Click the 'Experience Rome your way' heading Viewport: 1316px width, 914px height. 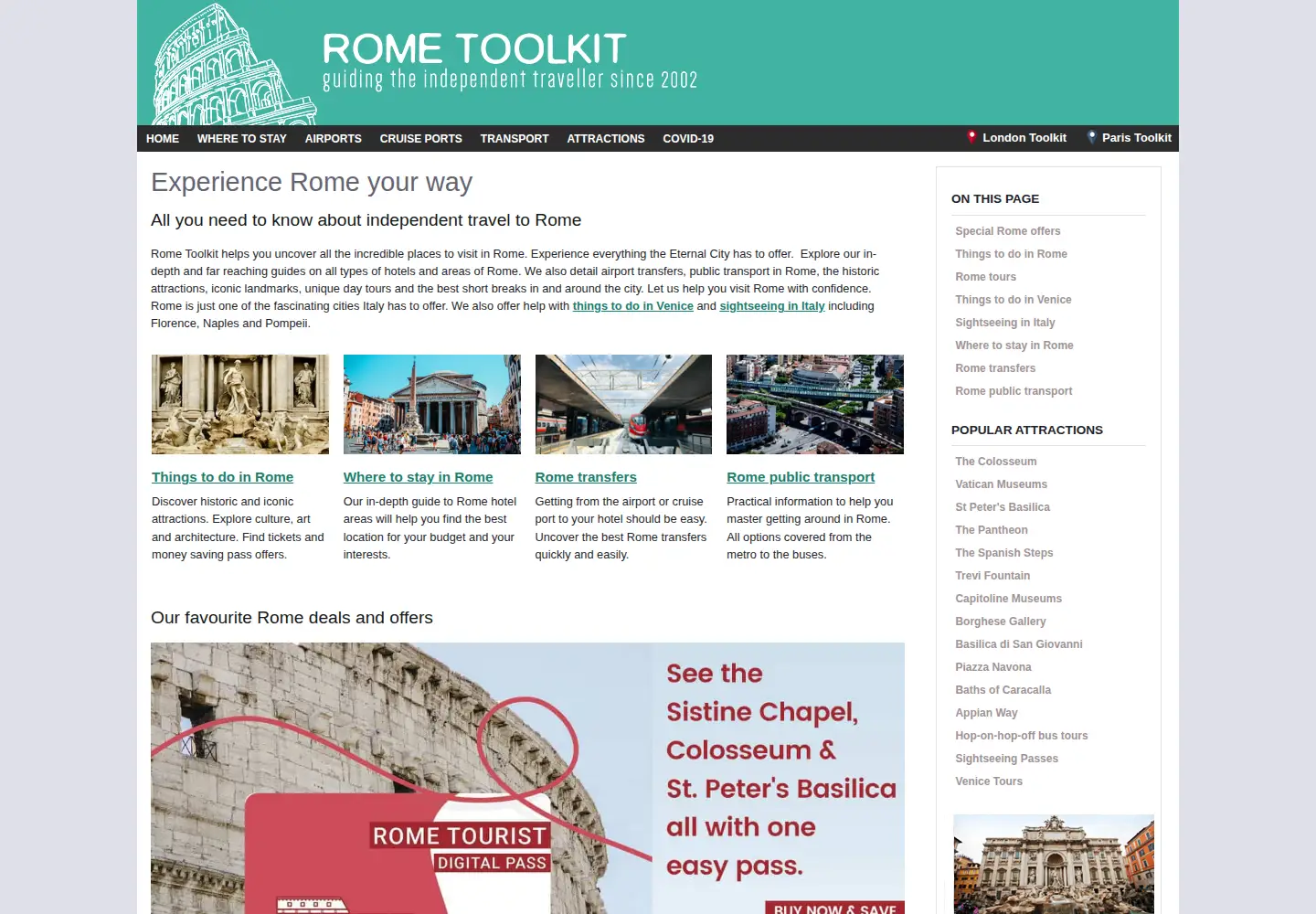coord(312,182)
